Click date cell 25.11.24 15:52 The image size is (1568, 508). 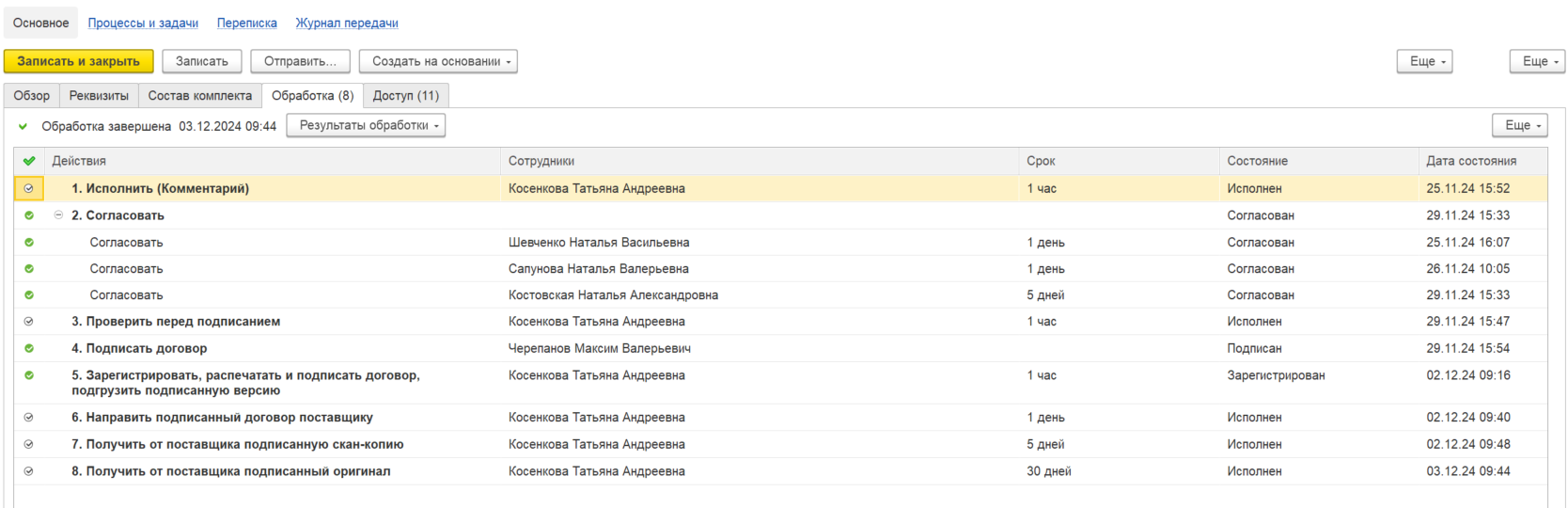pos(1467,188)
